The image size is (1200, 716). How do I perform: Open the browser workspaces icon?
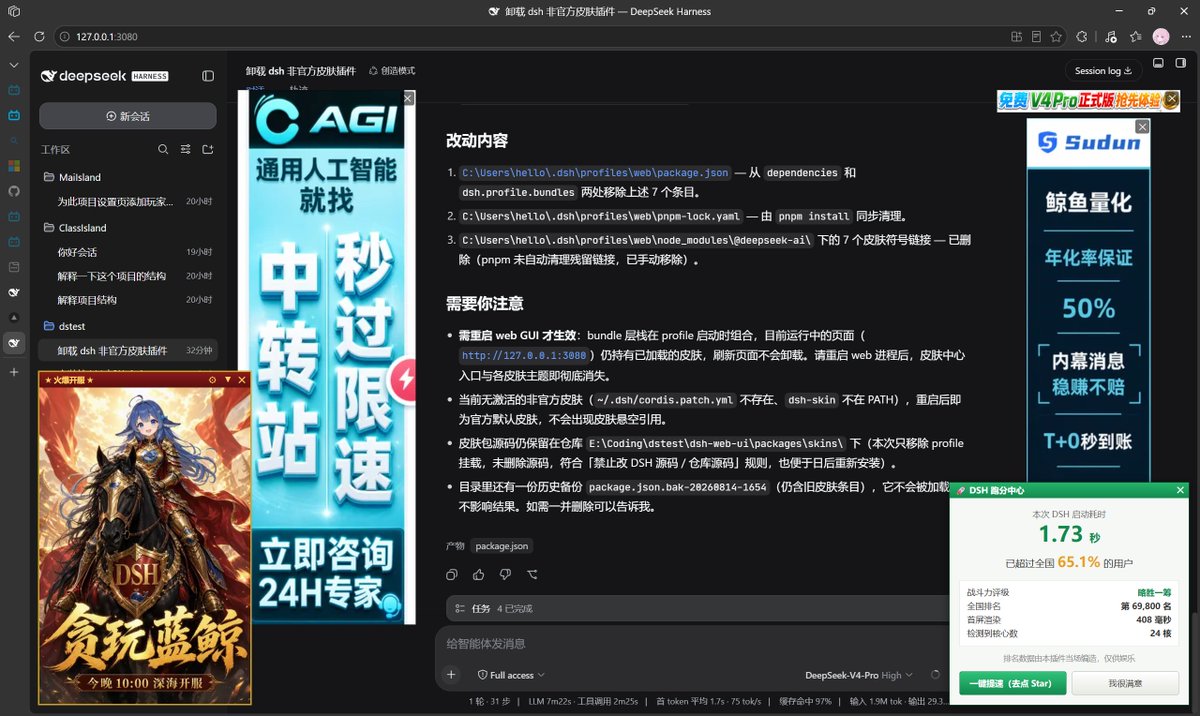click(x=14, y=11)
